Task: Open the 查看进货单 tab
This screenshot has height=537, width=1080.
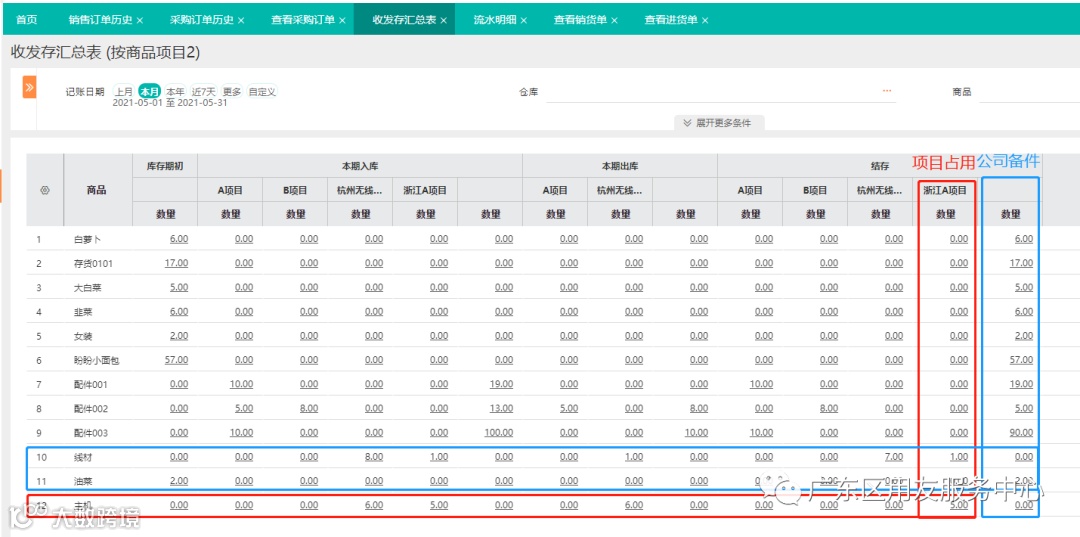Action: [x=672, y=19]
